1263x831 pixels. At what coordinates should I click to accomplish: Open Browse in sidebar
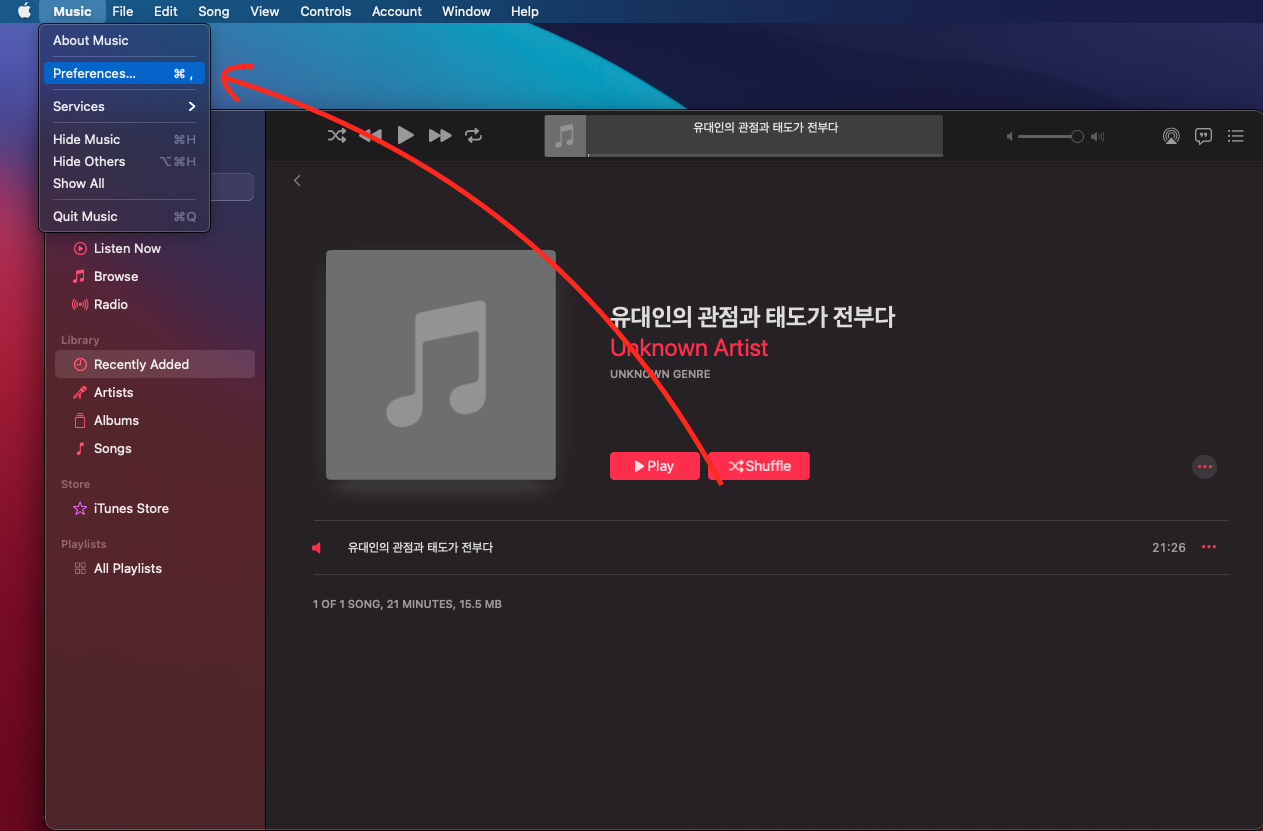[155, 276]
